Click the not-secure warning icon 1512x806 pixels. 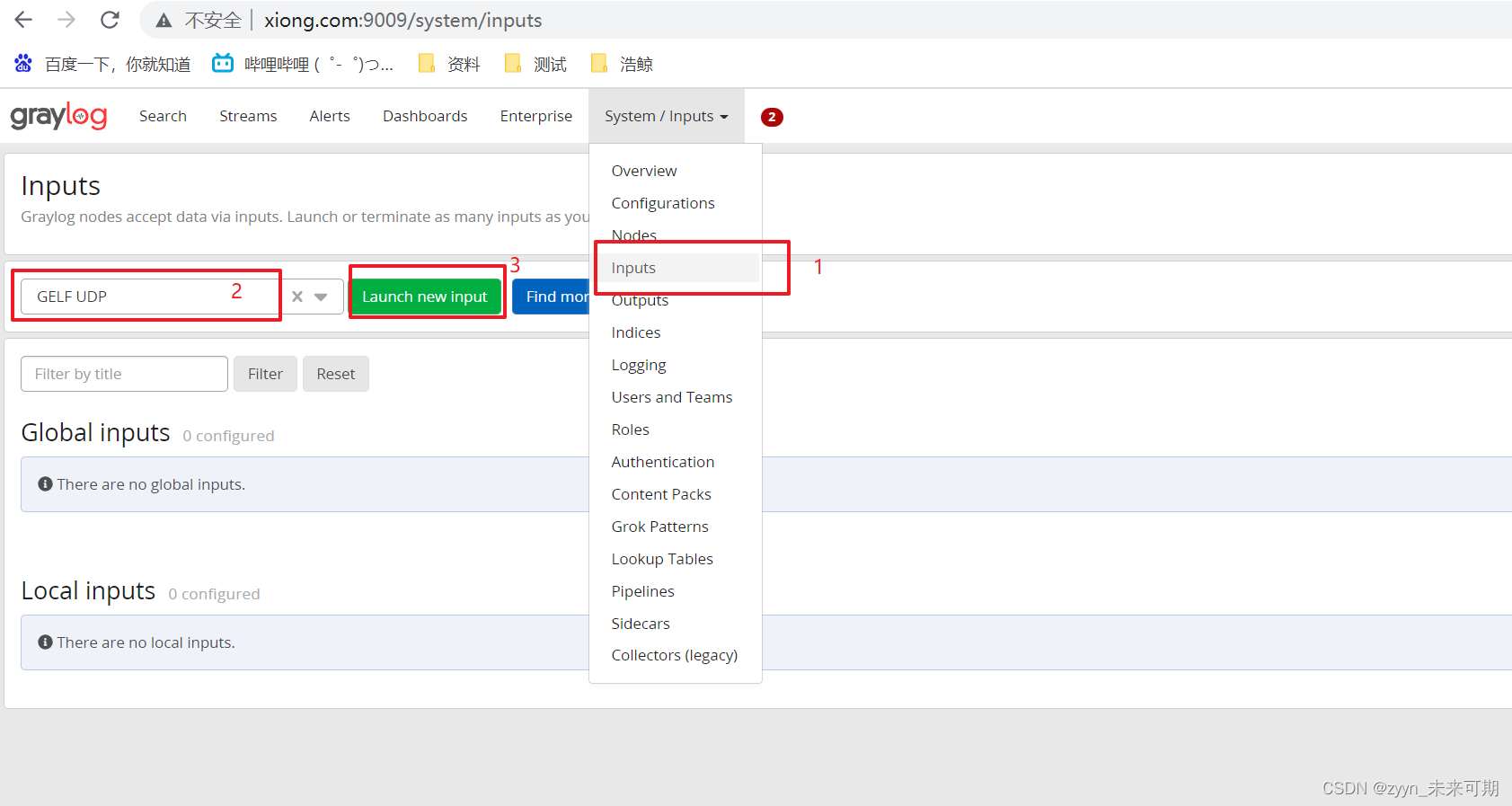pos(164,21)
